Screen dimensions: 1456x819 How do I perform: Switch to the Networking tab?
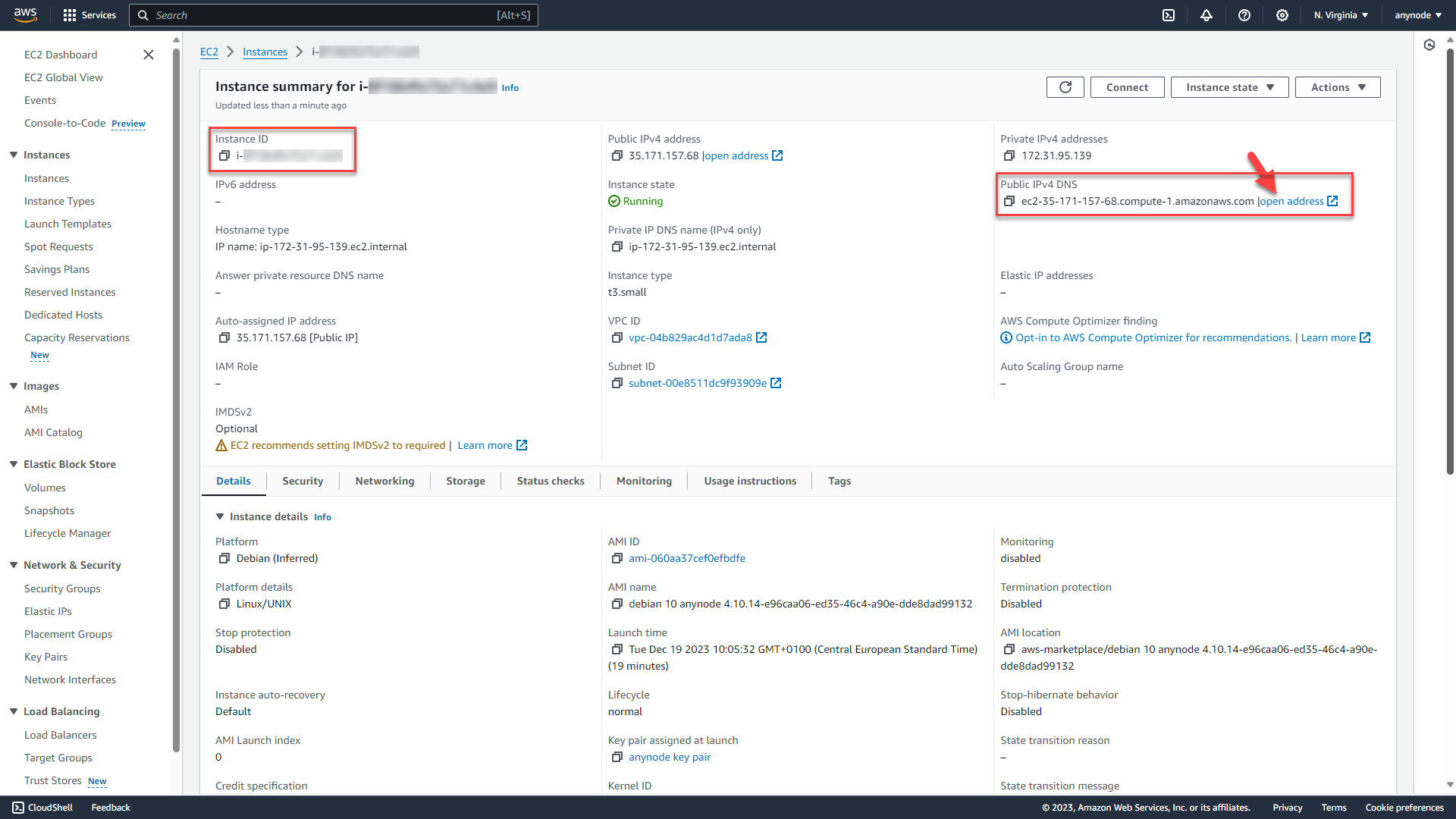point(384,481)
